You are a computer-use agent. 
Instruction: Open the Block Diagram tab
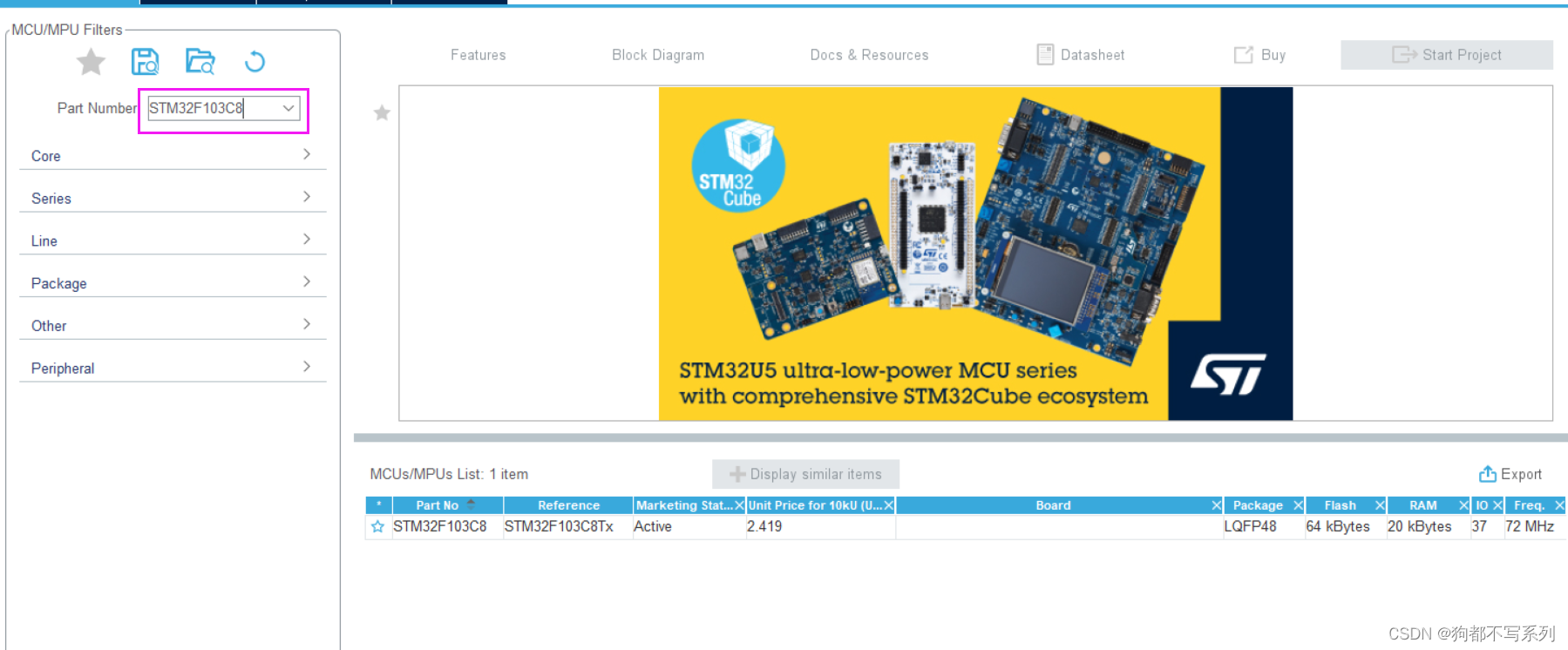(658, 55)
